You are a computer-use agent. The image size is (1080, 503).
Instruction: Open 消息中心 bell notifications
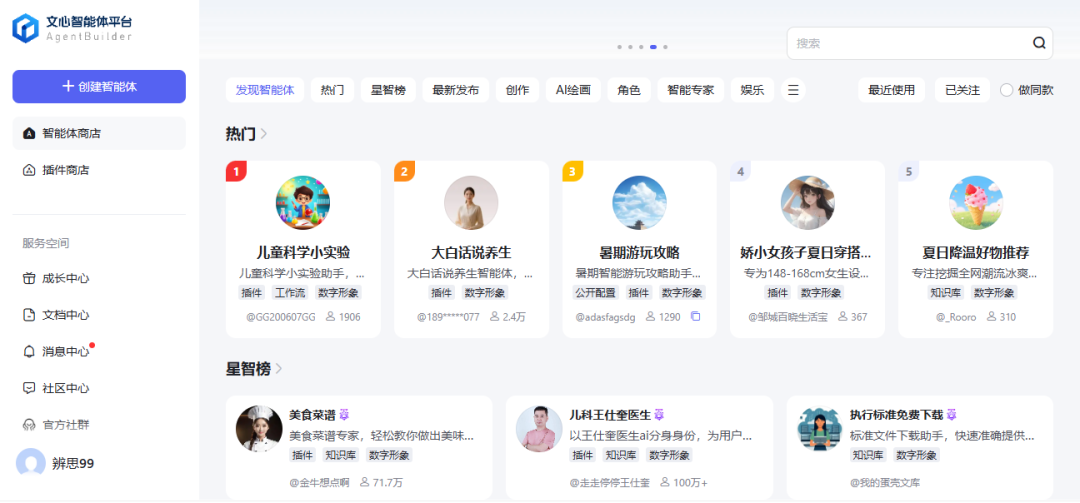click(30, 352)
